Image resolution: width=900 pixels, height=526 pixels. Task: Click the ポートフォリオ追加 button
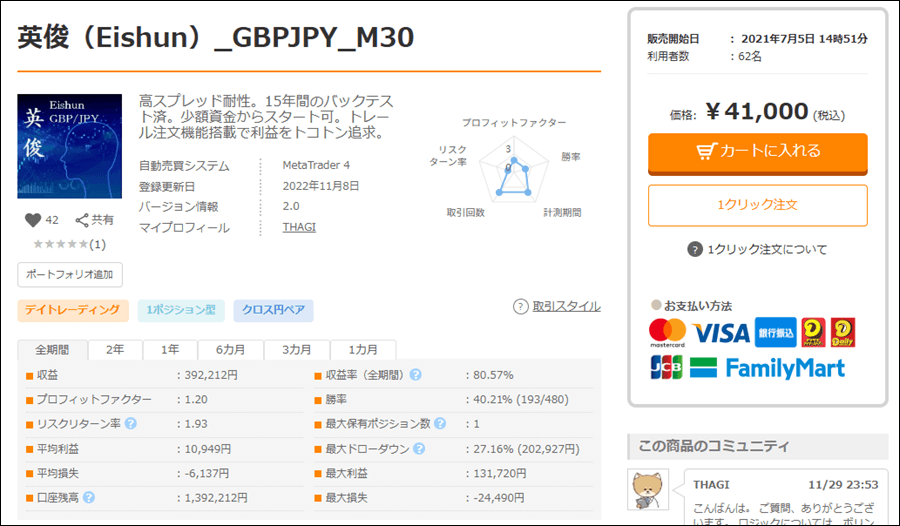(x=70, y=274)
